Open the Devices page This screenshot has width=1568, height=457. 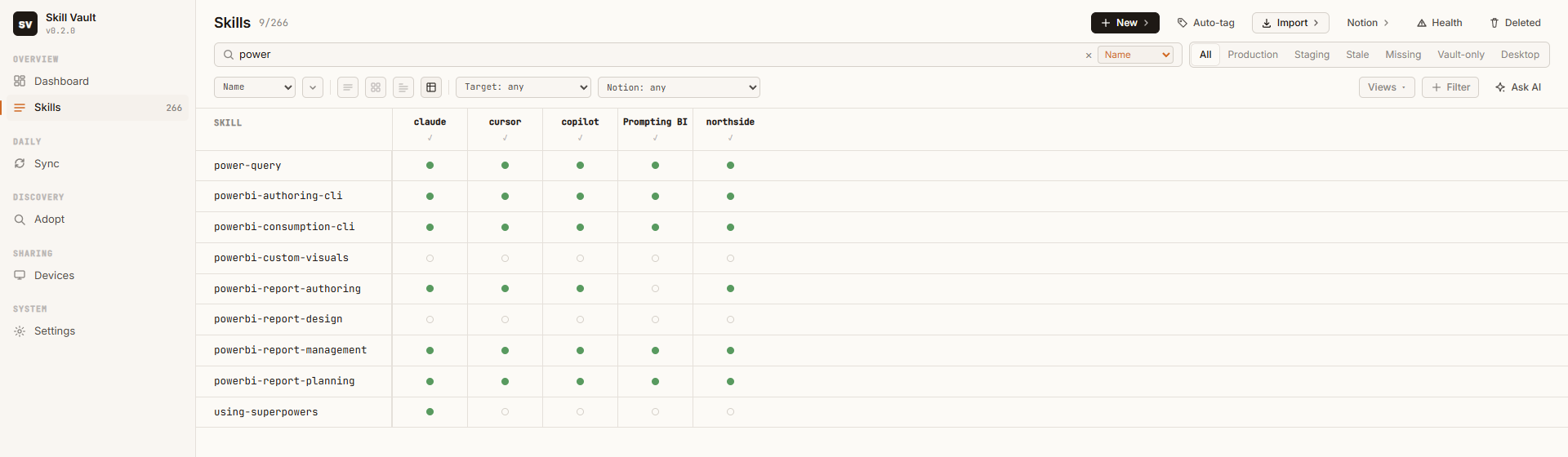pyautogui.click(x=98, y=275)
